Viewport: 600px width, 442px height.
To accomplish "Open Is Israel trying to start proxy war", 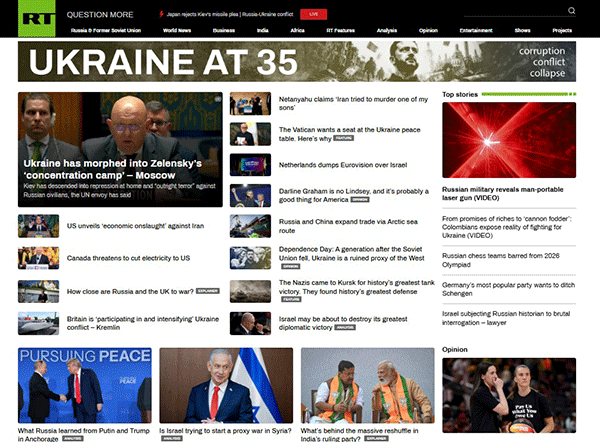I will coord(225,431).
